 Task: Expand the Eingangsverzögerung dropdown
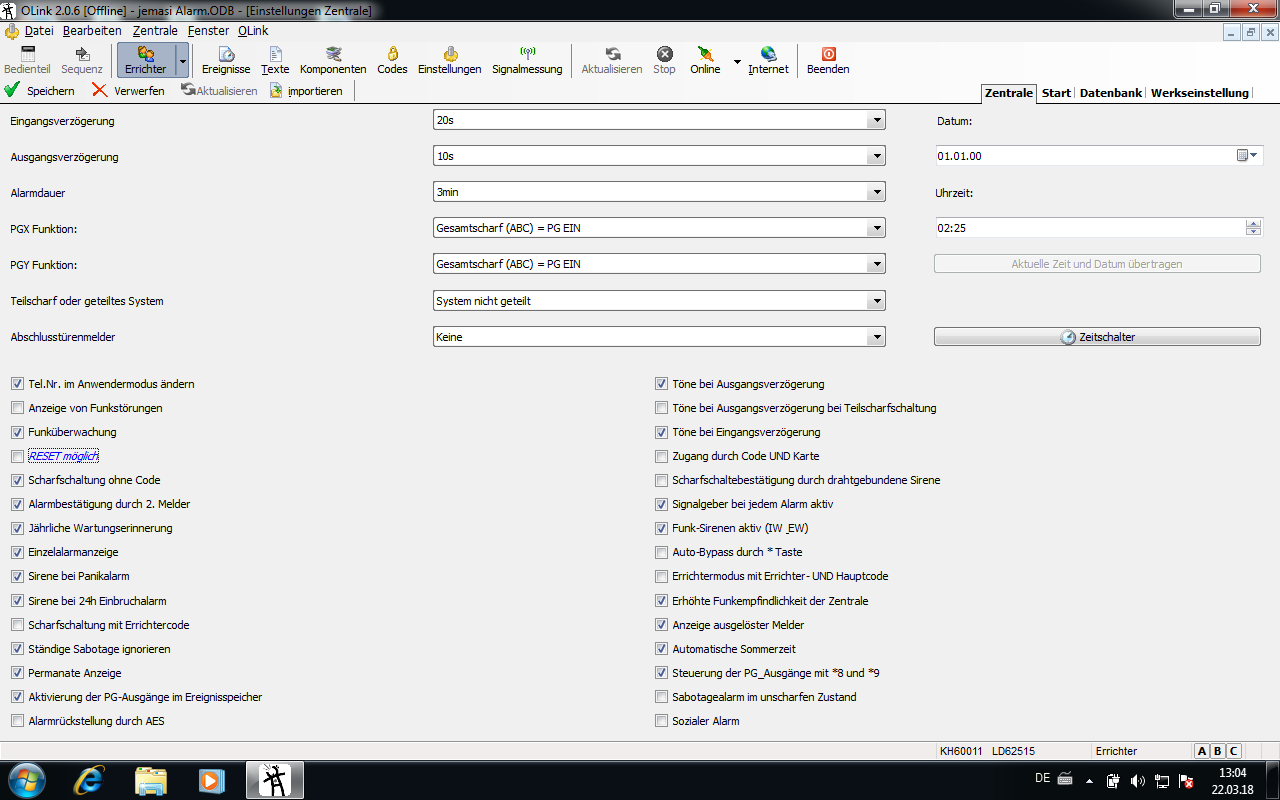[877, 121]
